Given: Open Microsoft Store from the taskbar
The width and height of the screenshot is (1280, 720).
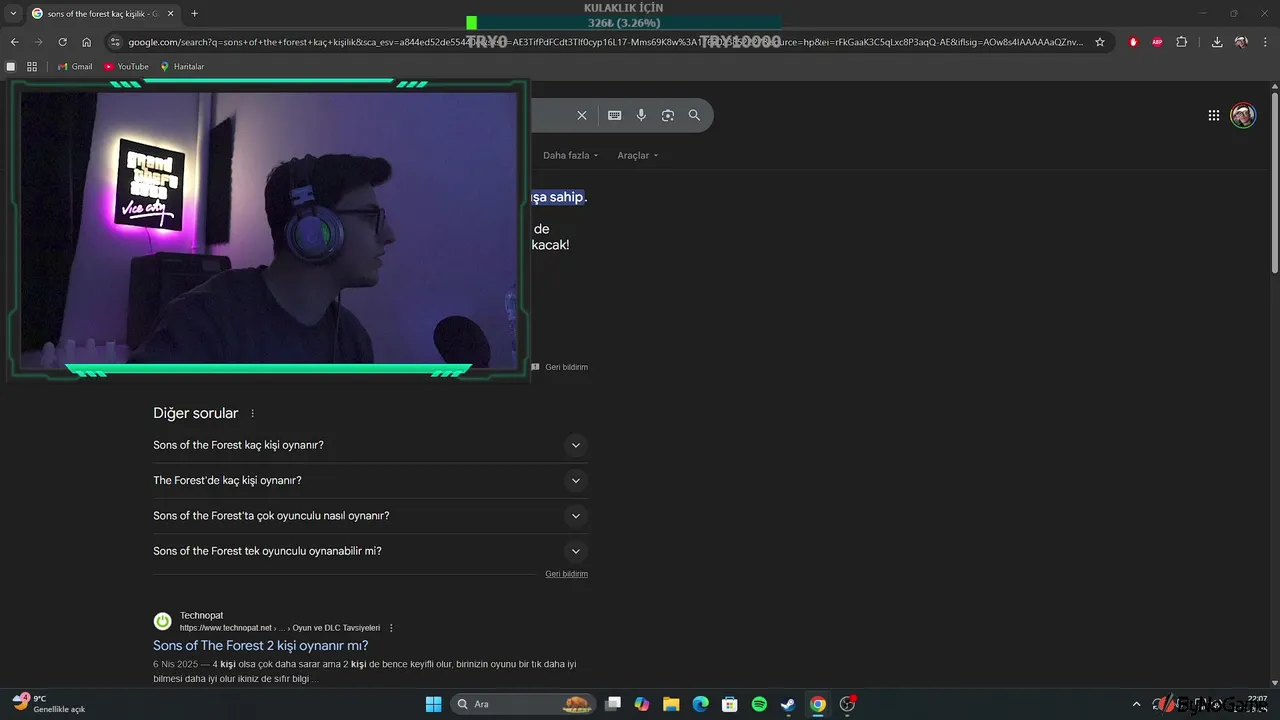Looking at the screenshot, I should [x=730, y=704].
